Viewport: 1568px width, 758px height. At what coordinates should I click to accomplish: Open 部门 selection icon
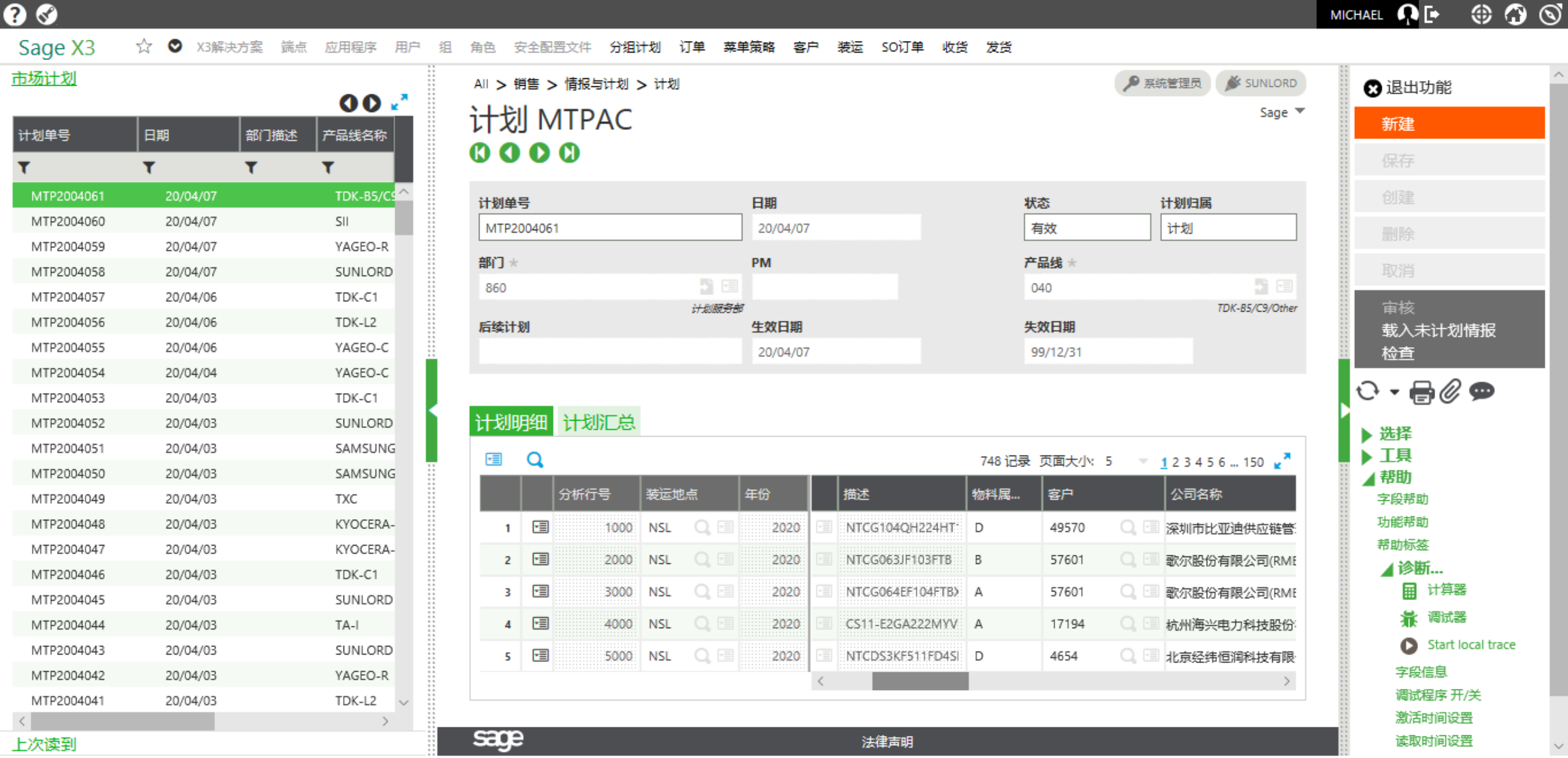(729, 286)
